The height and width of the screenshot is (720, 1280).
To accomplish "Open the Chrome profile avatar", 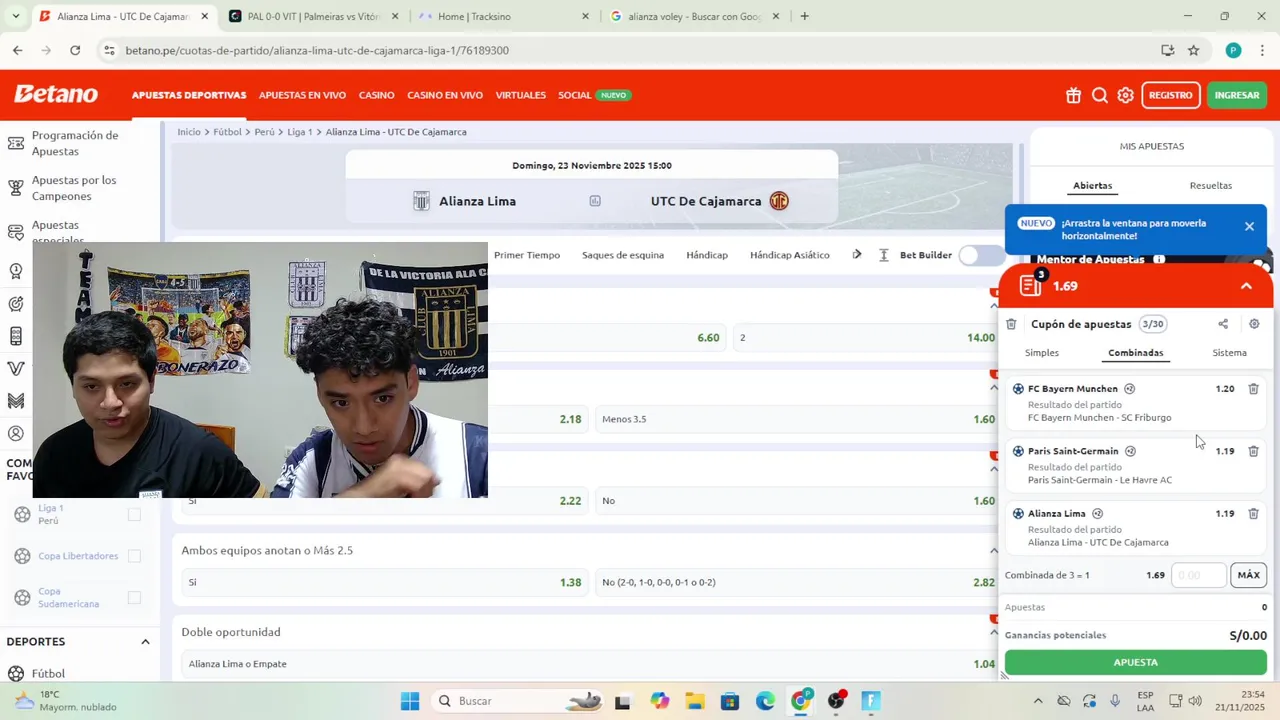I will pyautogui.click(x=1233, y=50).
